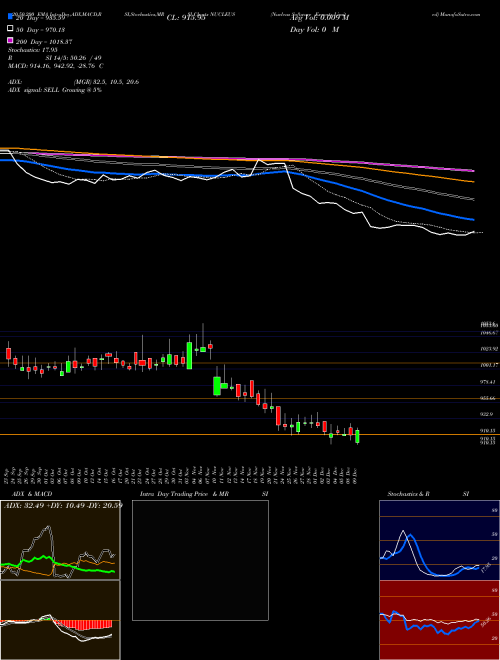The height and width of the screenshot is (660, 500).
Task: Click the magenta 200 Day legend swatch
Action: 11,41
